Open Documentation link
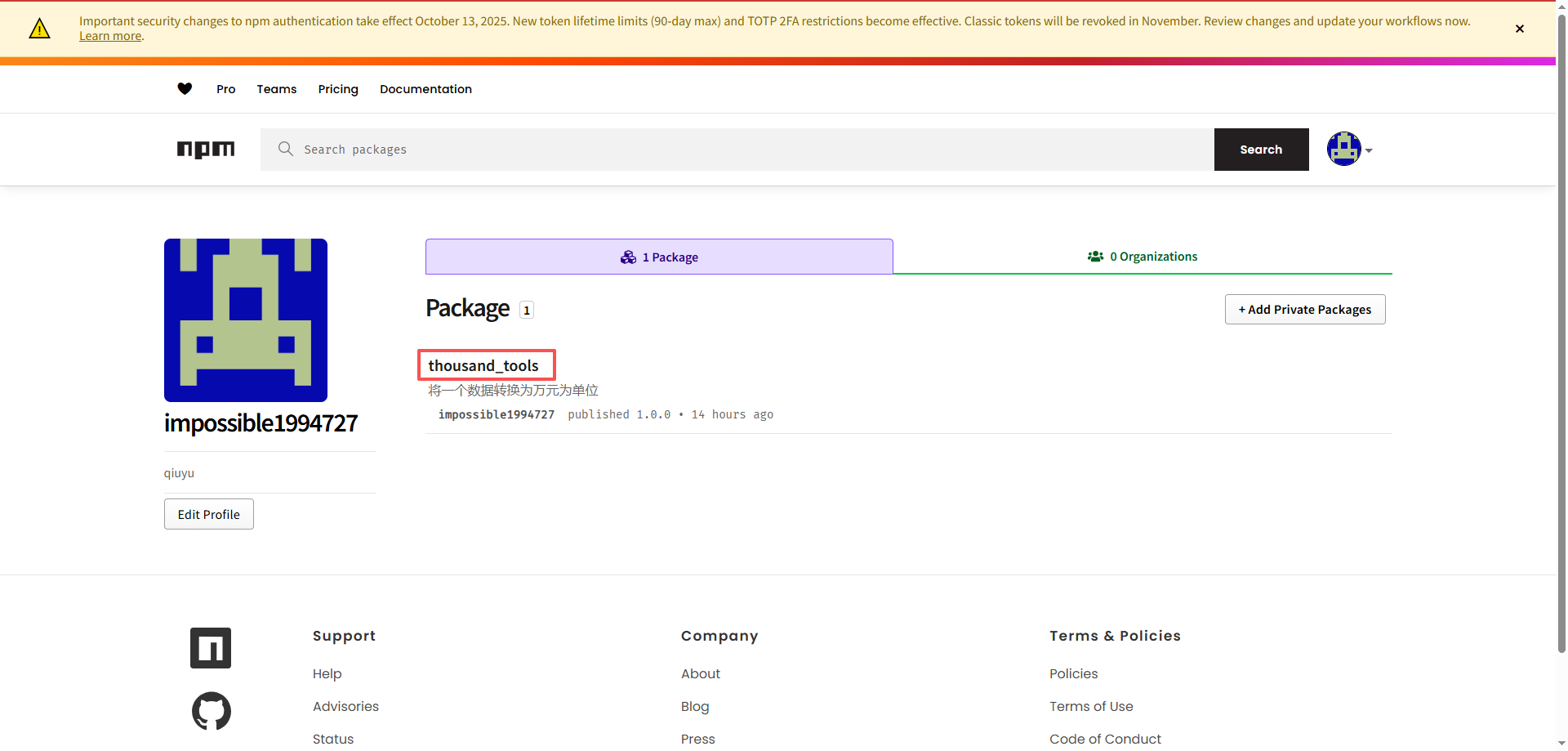 click(425, 89)
